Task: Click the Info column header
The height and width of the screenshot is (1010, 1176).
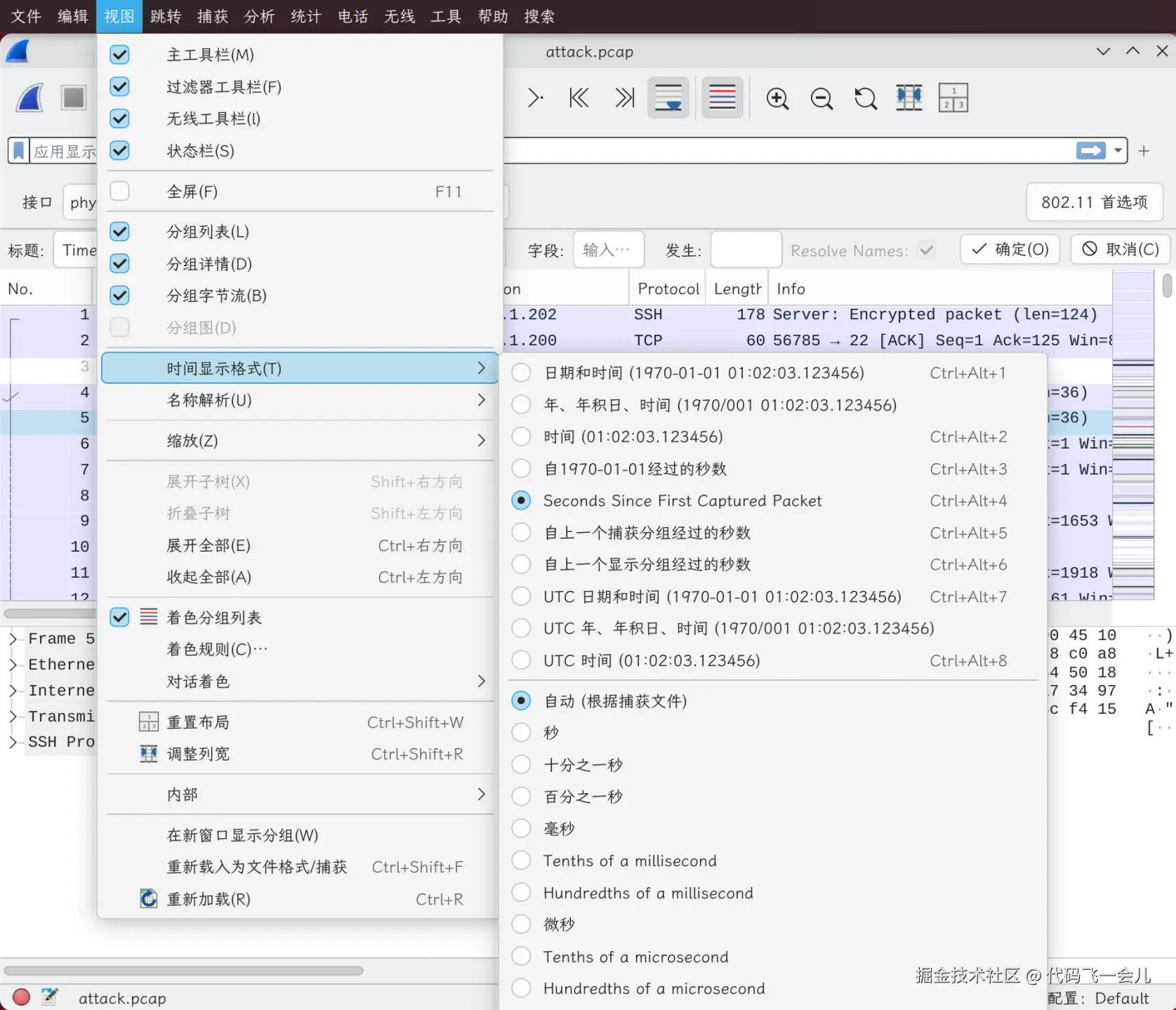Action: click(x=941, y=289)
